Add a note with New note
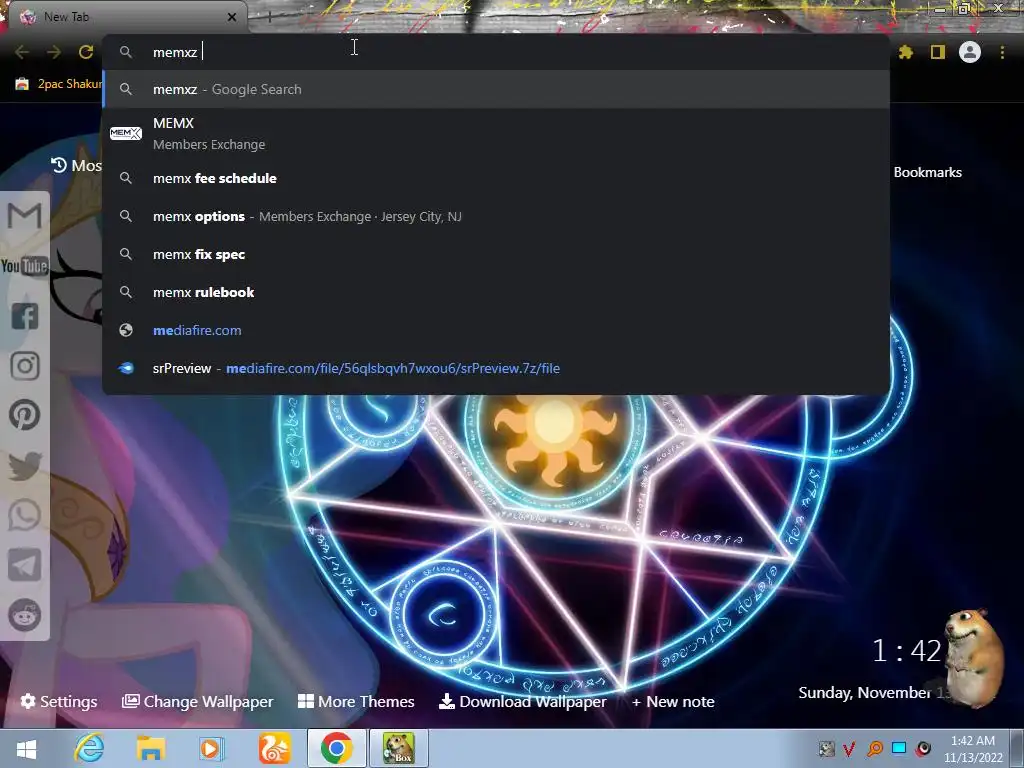This screenshot has width=1024, height=768. click(x=673, y=701)
